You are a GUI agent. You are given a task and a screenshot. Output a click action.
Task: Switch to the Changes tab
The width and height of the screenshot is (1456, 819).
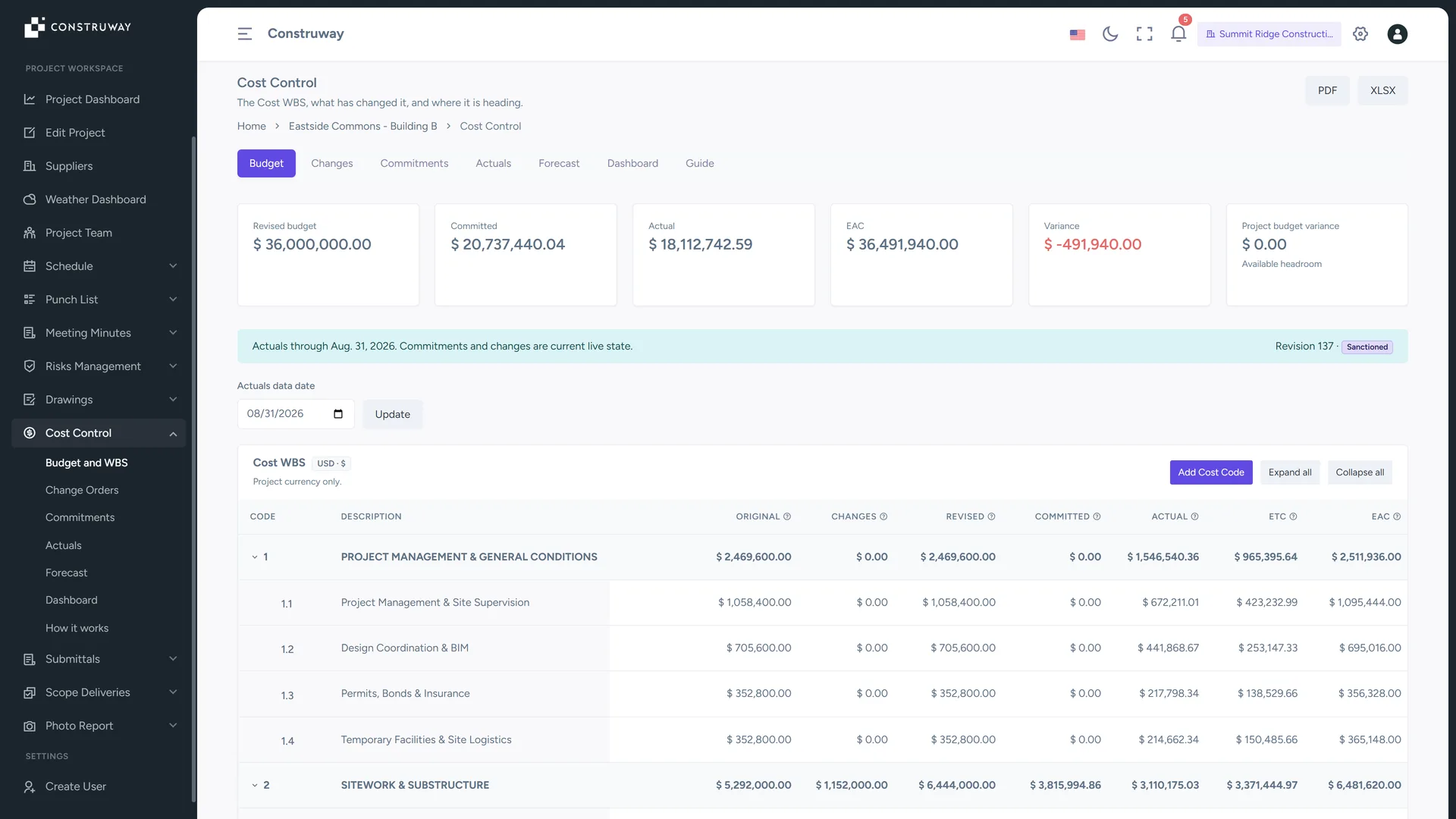[x=331, y=164]
